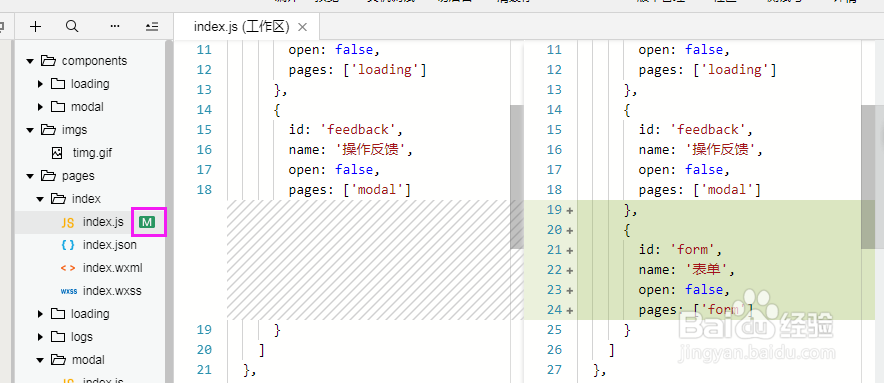This screenshot has width=884, height=383.
Task: Expand the logs folder
Action: tap(41, 337)
